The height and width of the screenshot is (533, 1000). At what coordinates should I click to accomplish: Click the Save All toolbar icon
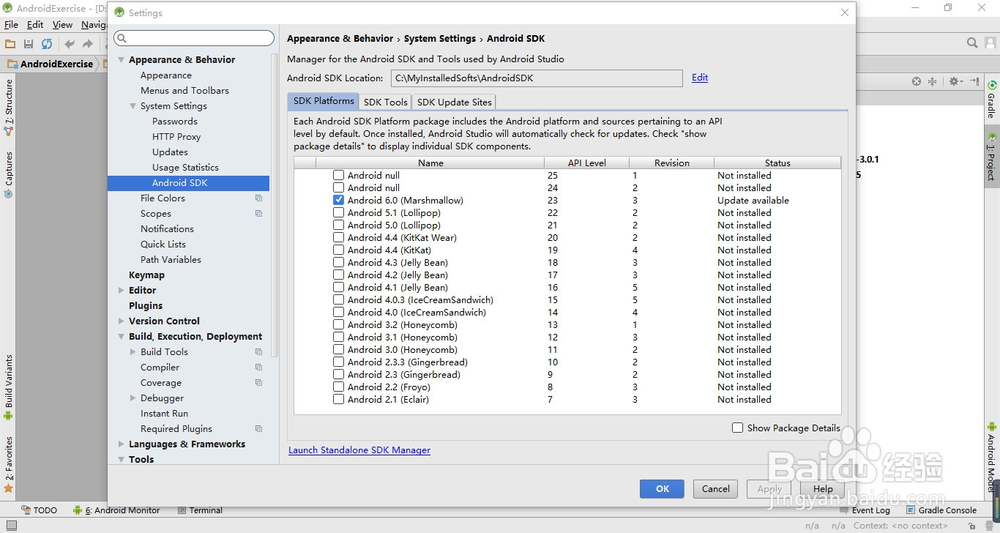29,44
